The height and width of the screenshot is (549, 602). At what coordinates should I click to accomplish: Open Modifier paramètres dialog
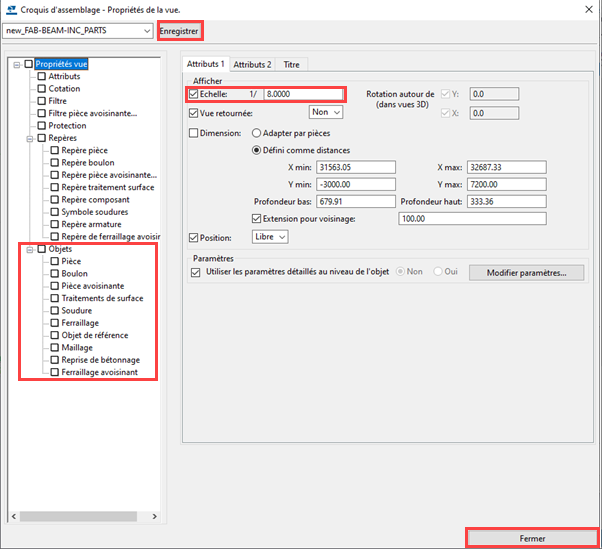[x=526, y=272]
